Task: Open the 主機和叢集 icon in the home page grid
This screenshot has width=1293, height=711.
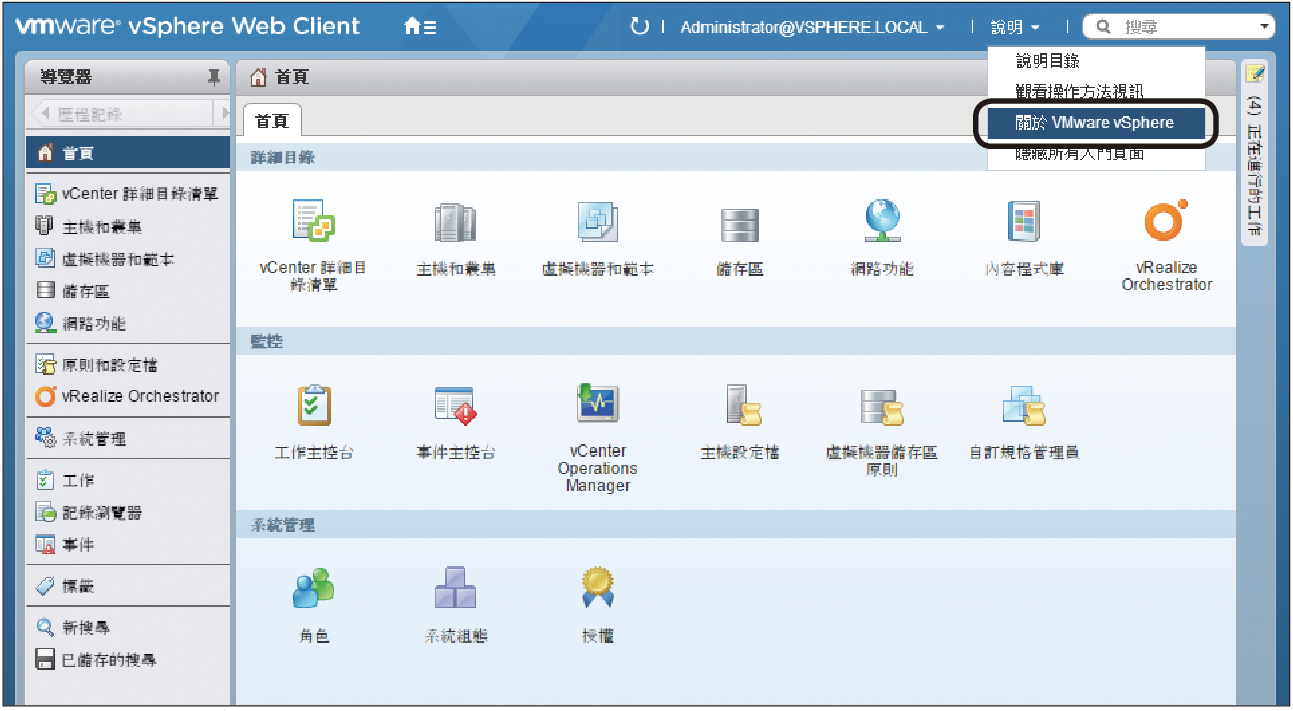Action: 456,222
